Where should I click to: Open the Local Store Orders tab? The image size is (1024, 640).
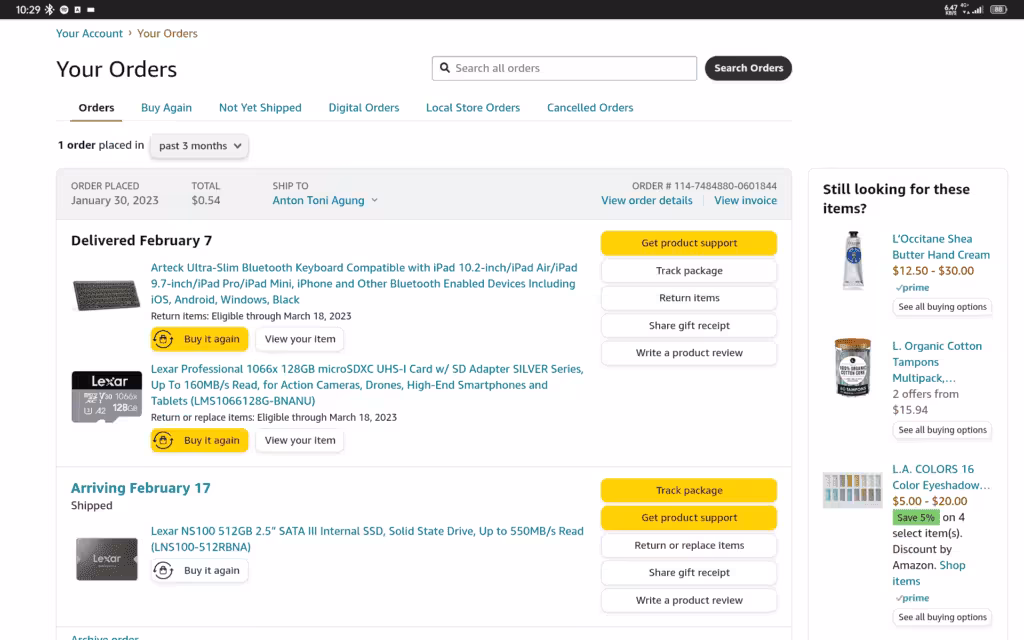(x=473, y=108)
